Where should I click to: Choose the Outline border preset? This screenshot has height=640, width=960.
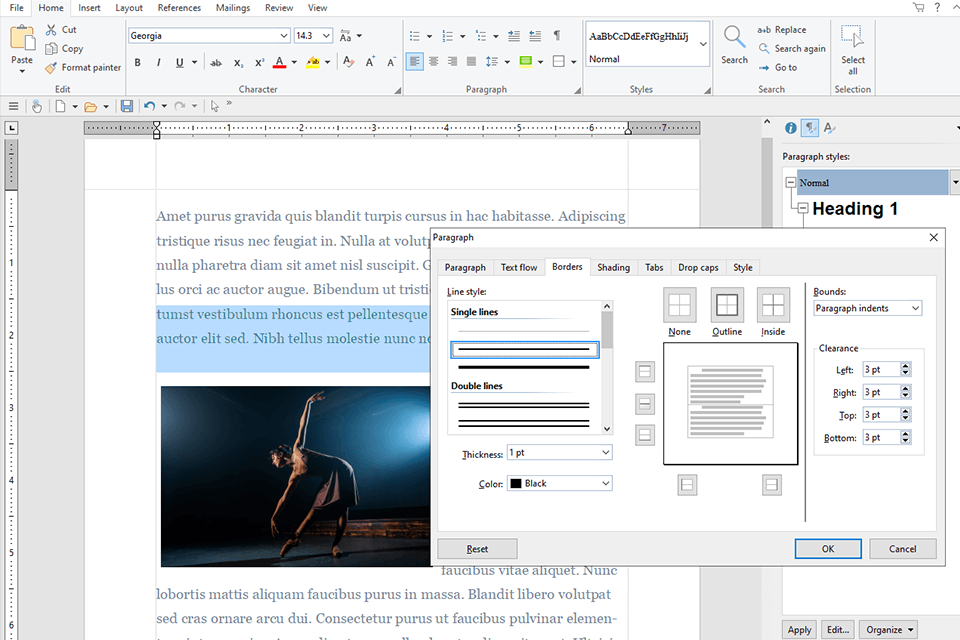click(725, 306)
